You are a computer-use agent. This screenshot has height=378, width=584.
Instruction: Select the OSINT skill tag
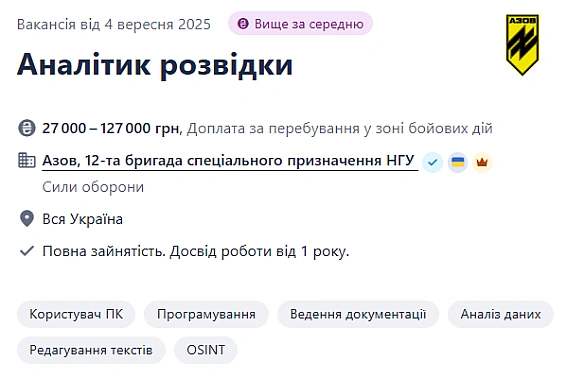click(206, 350)
